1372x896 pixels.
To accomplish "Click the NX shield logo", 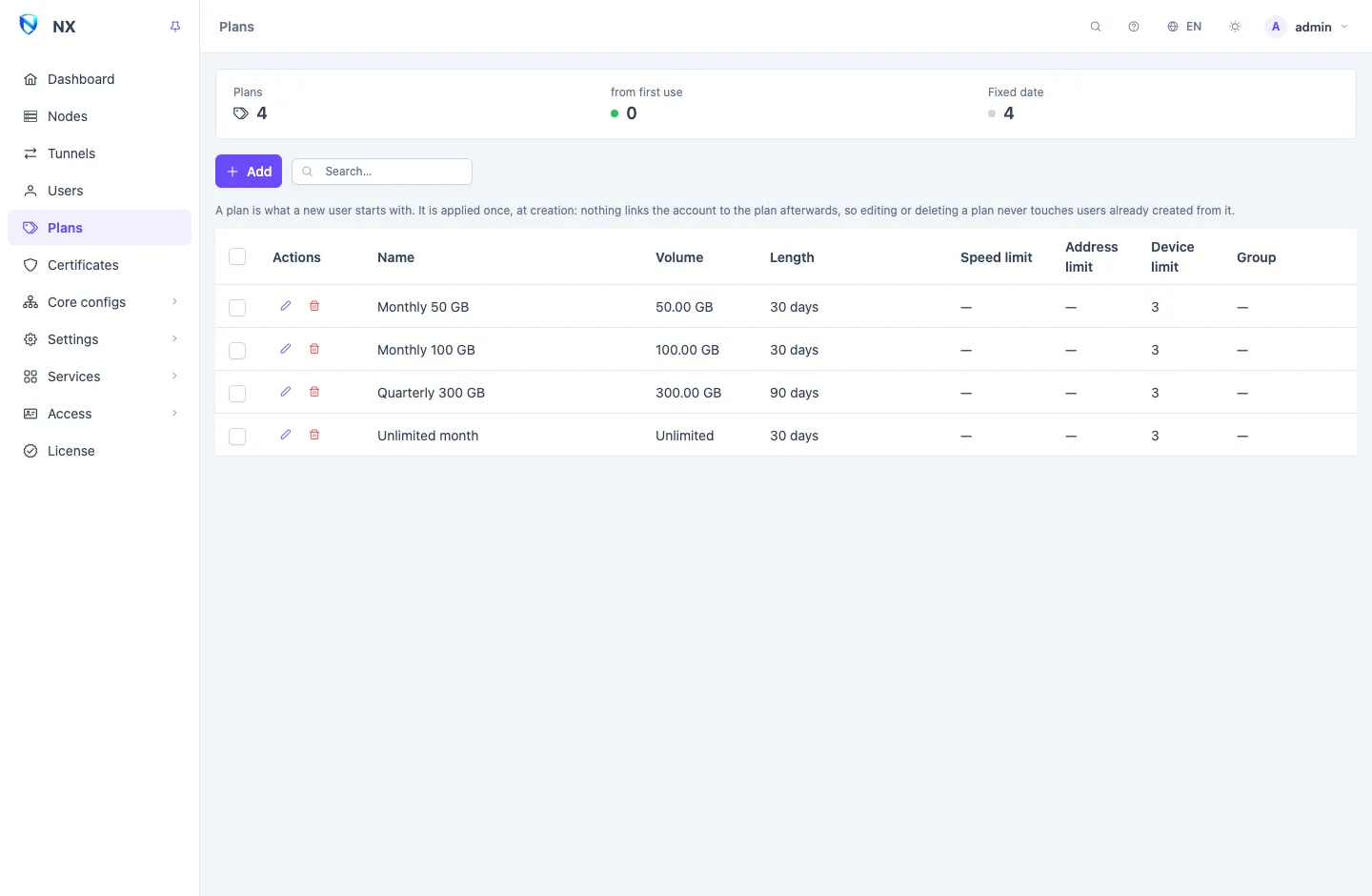I will tap(29, 25).
